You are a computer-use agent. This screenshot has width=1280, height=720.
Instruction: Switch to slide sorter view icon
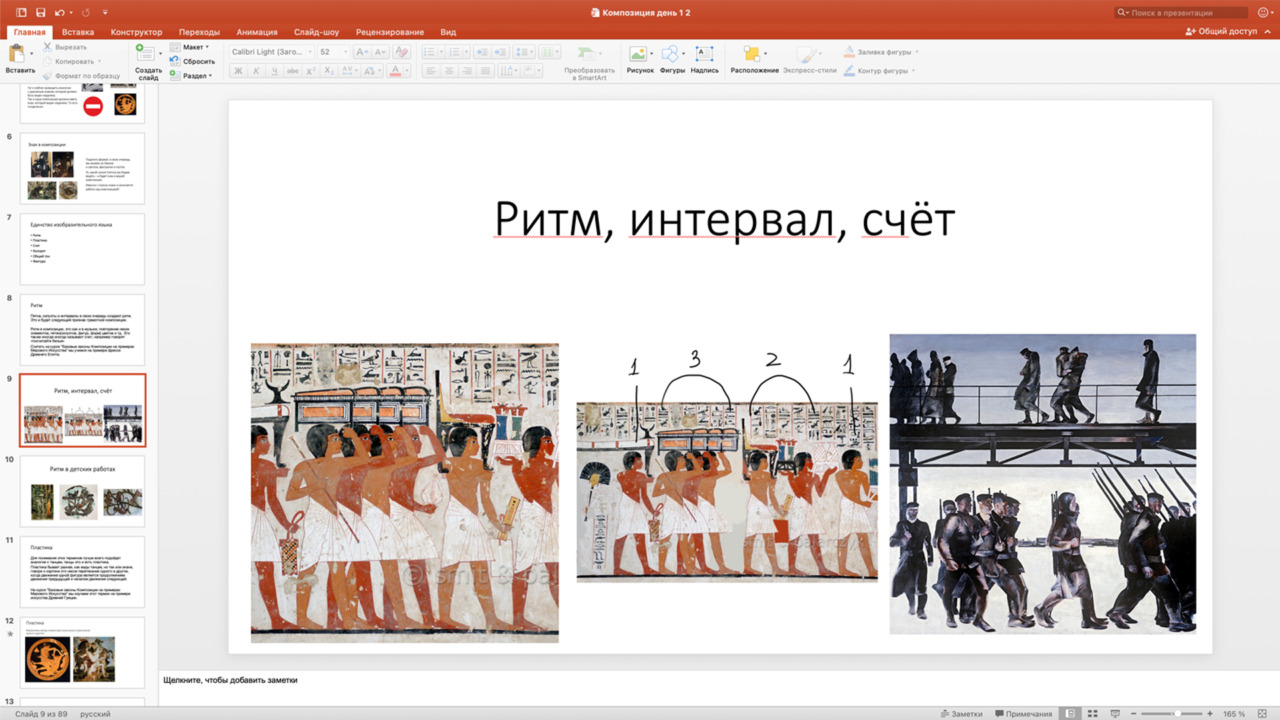pos(1092,714)
